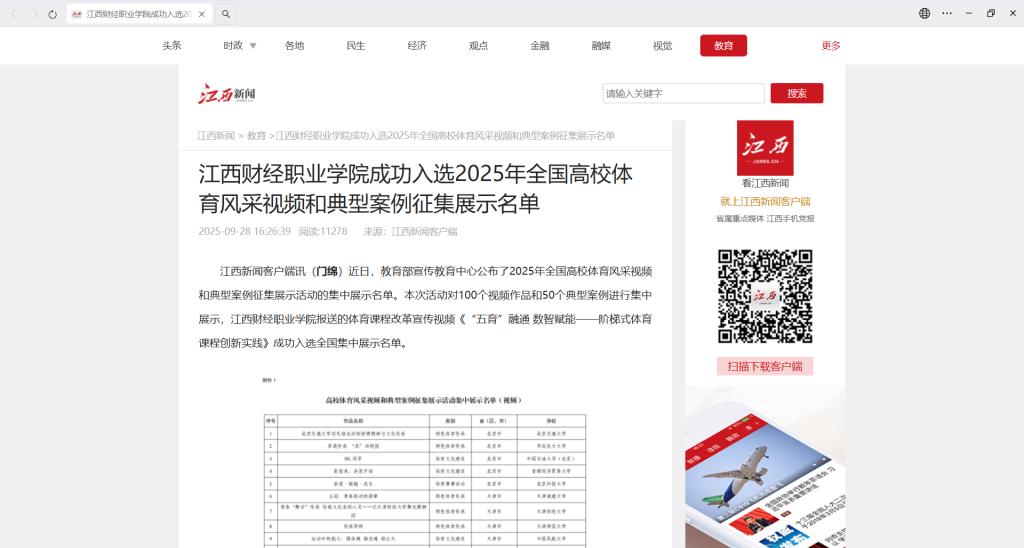Click the red 江西 app logo in sidebar
This screenshot has width=1024, height=548.
point(764,148)
